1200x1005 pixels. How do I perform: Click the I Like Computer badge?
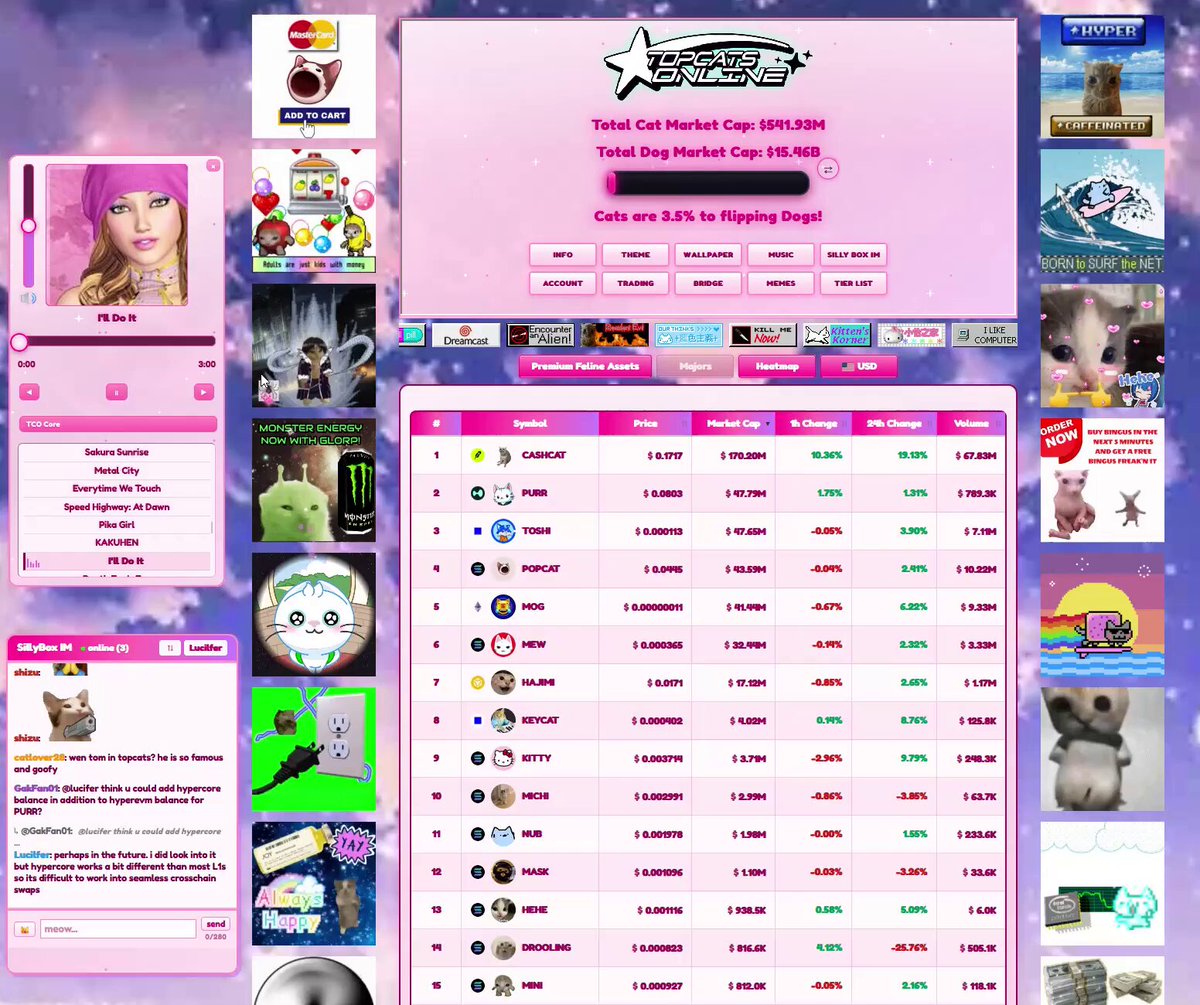pos(985,335)
